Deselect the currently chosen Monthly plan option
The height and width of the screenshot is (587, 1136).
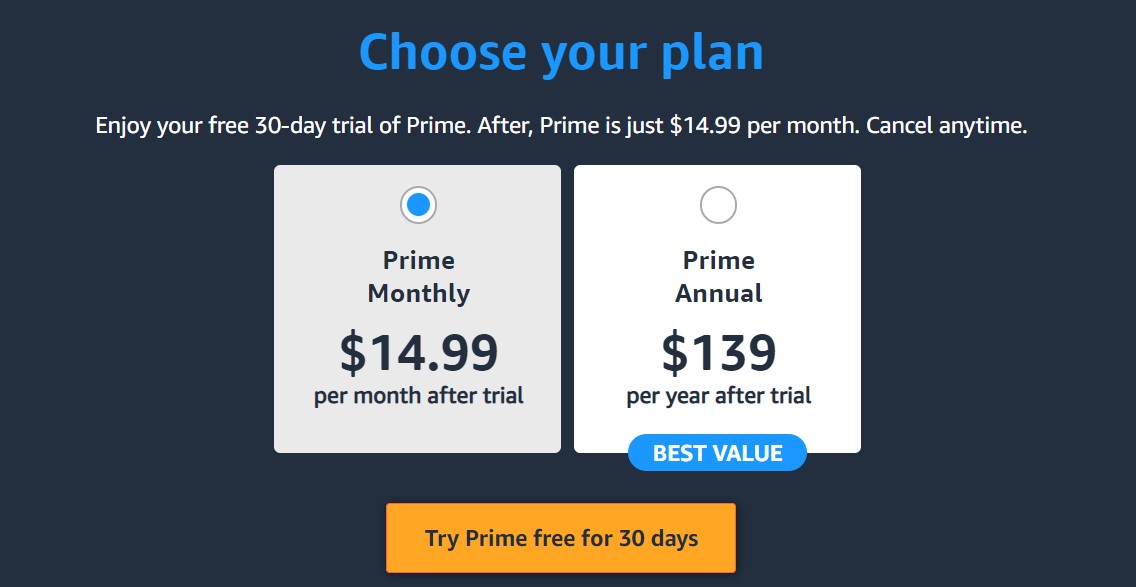click(417, 204)
